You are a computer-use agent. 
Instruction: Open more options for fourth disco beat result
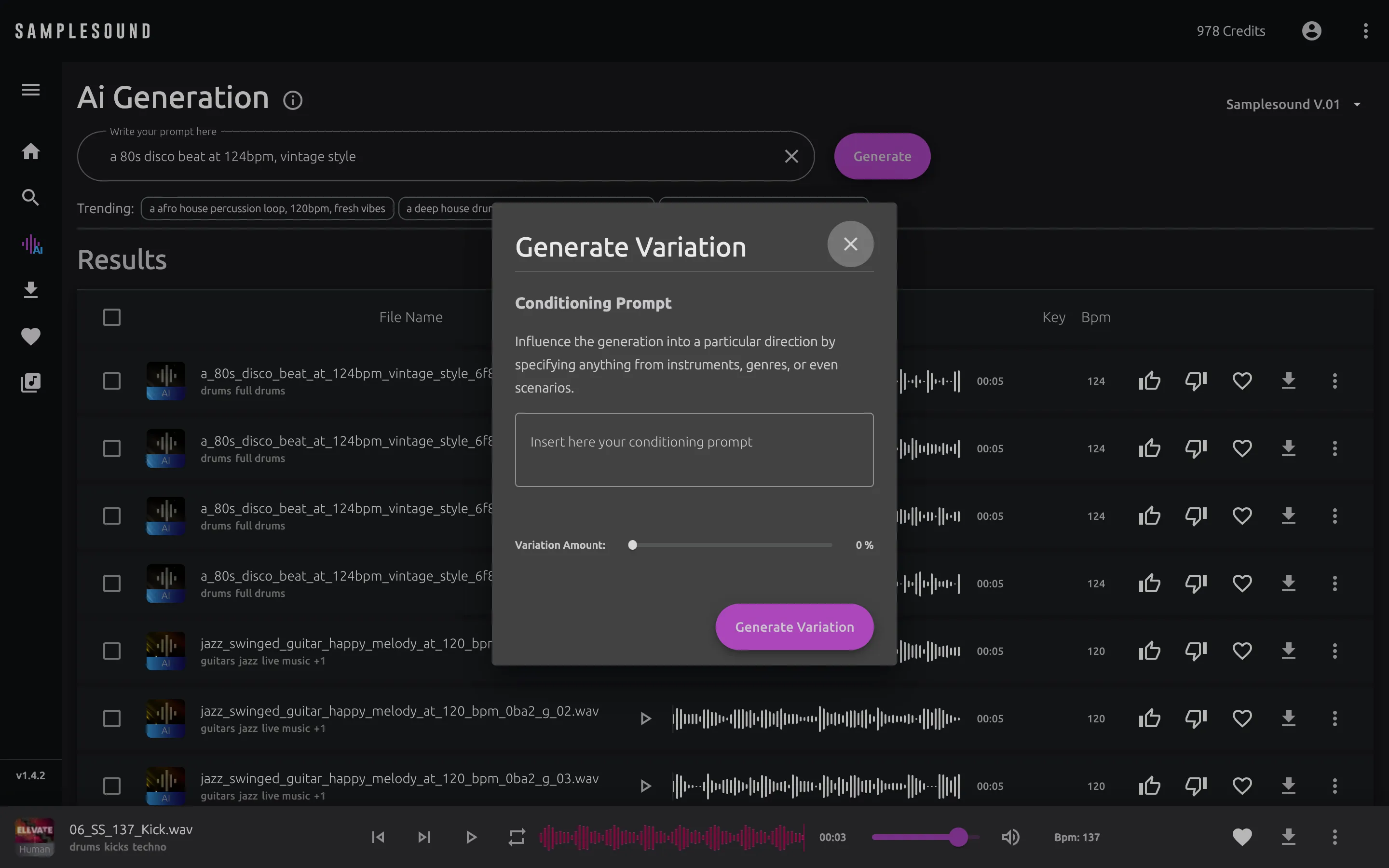[1335, 583]
